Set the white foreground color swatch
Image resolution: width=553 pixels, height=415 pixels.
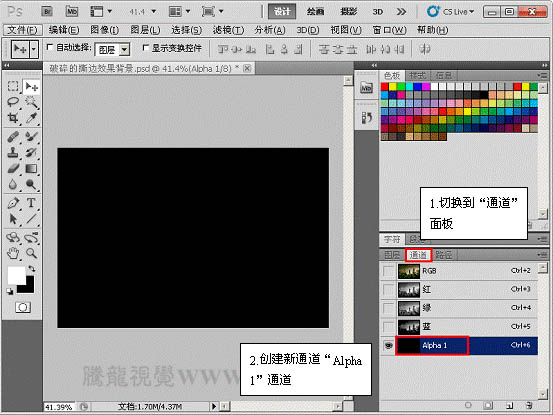(x=16, y=275)
